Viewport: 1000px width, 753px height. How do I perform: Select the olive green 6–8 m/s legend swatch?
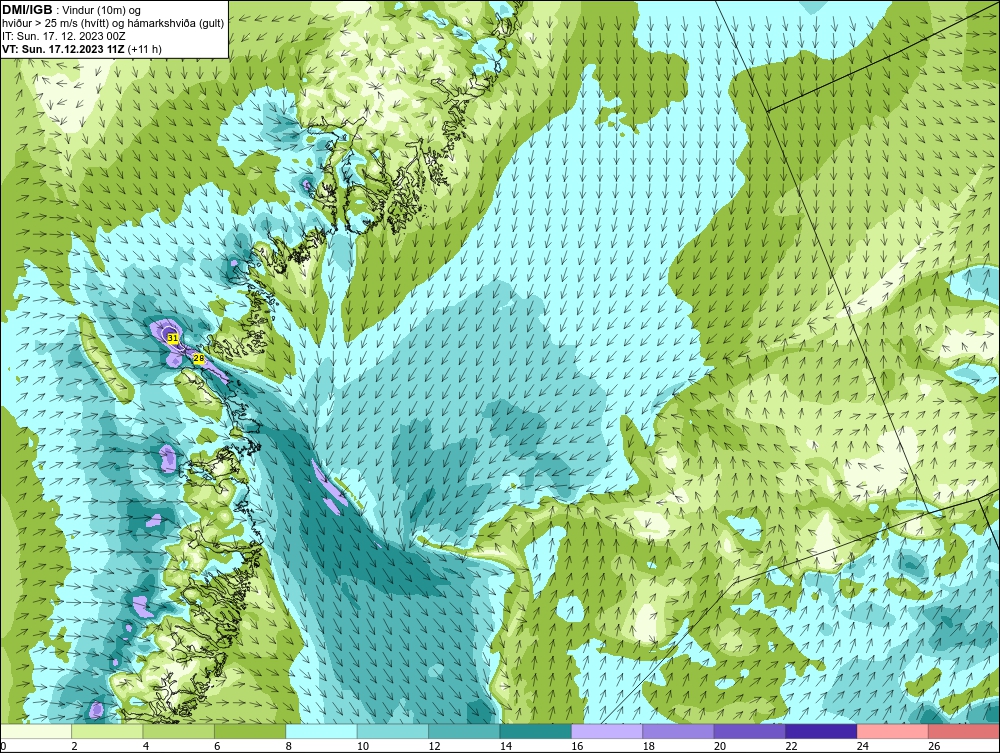click(250, 731)
